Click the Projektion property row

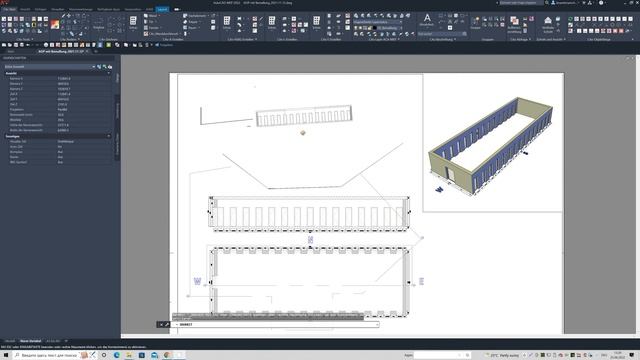tap(57, 109)
